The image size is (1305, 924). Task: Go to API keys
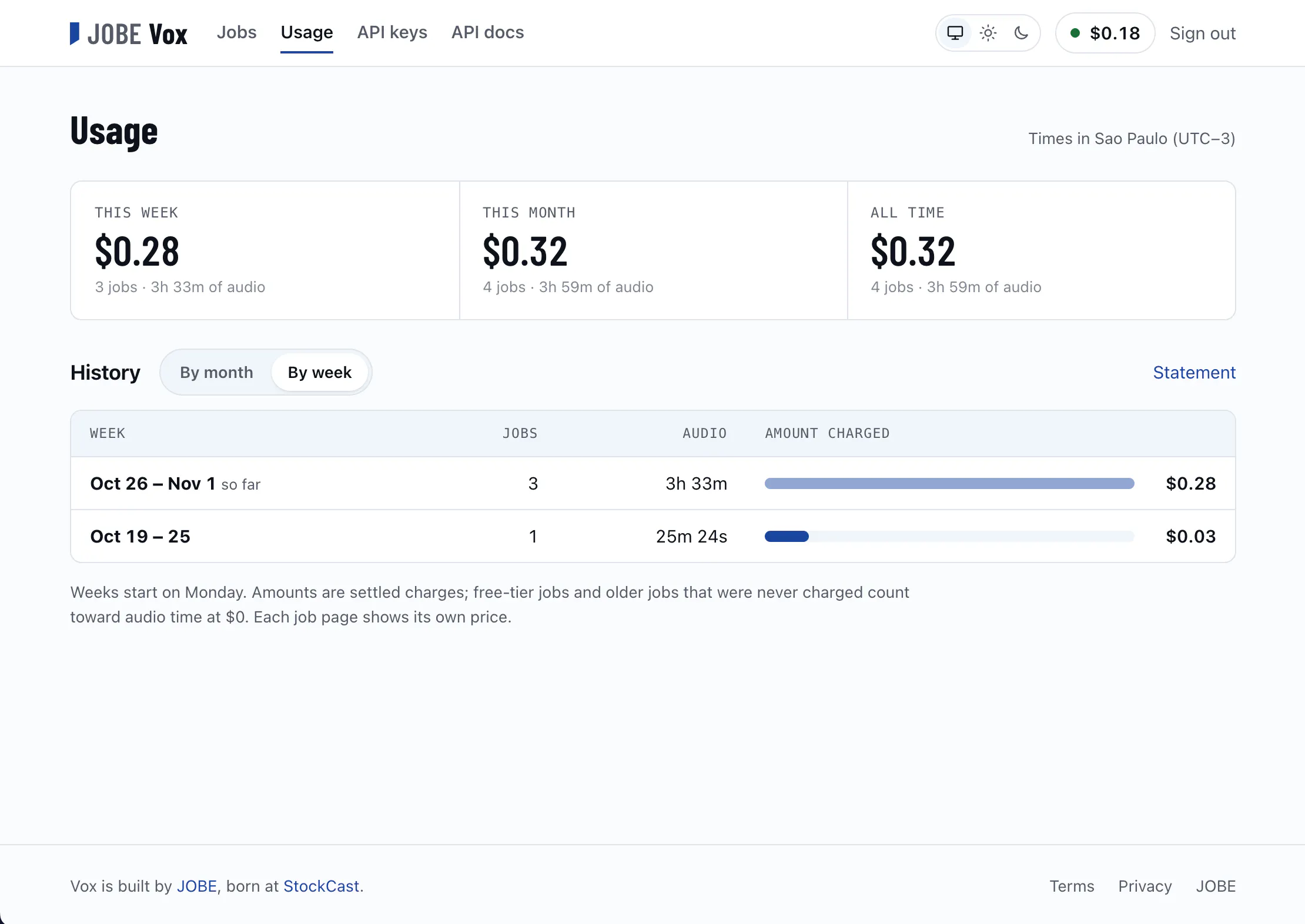tap(392, 32)
